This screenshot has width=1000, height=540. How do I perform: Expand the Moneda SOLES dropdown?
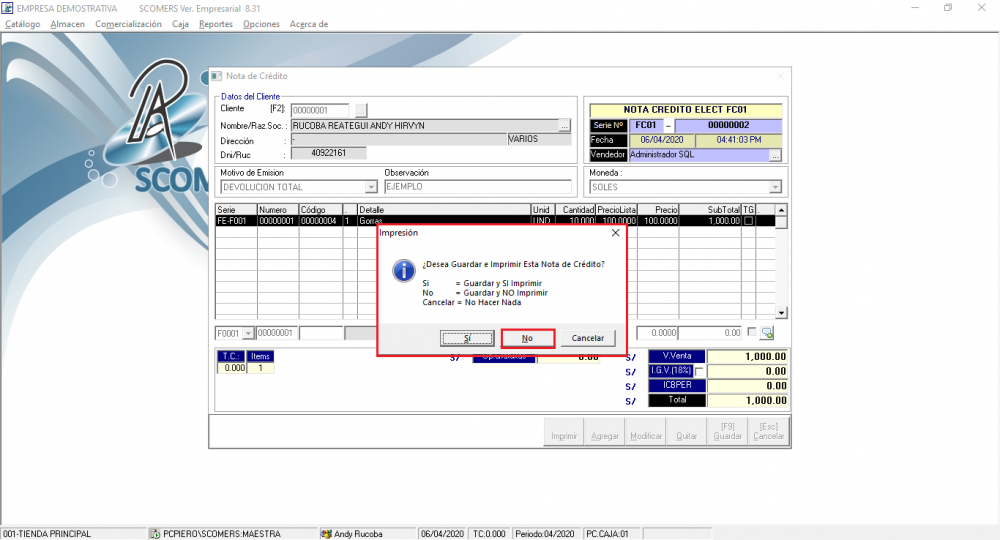[775, 187]
